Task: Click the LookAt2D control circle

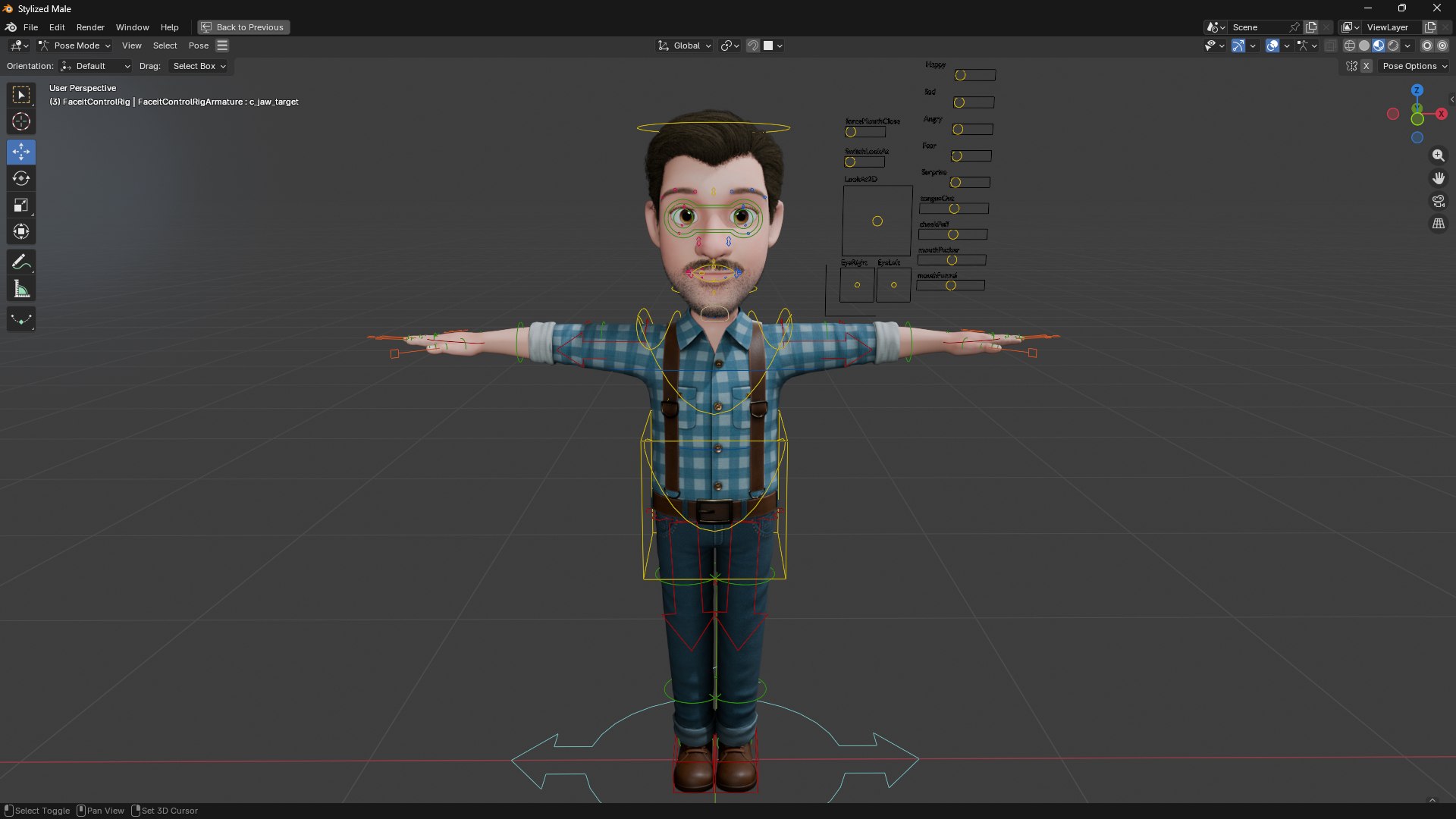Action: pos(877,221)
